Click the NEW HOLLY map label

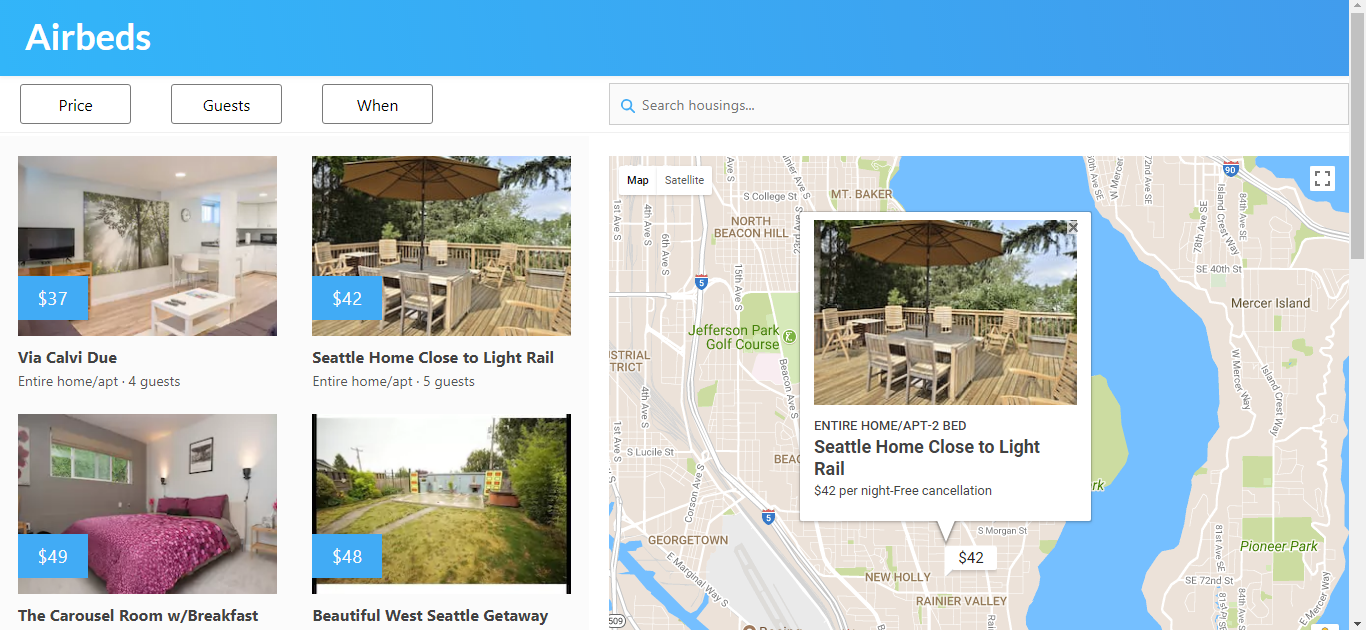click(897, 577)
